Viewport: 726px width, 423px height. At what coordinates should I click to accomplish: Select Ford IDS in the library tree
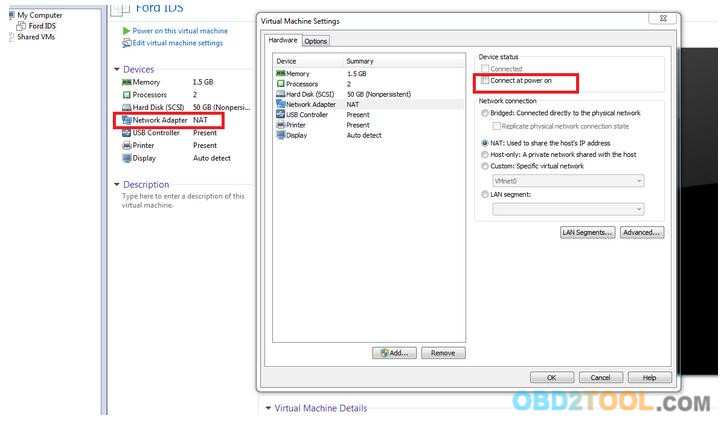coord(42,26)
